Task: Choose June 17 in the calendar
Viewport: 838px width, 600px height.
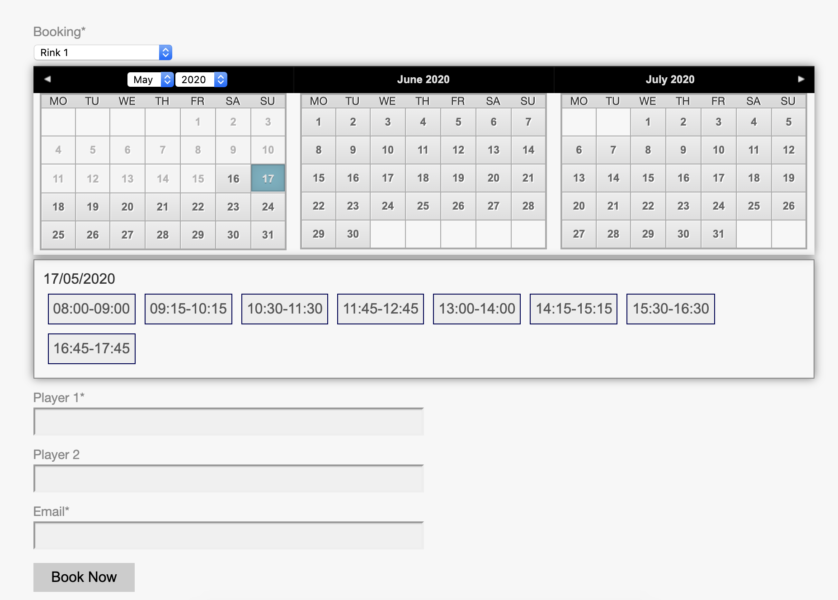Action: (x=387, y=178)
